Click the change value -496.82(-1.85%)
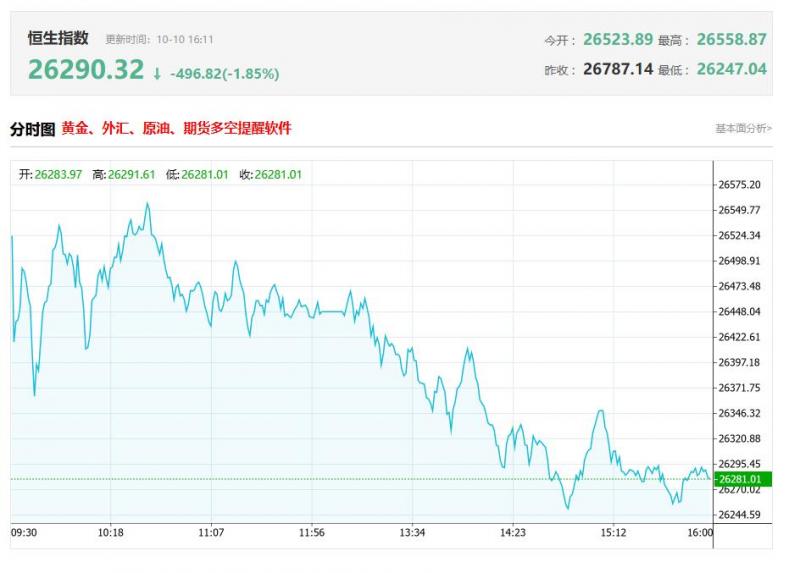 coord(224,73)
